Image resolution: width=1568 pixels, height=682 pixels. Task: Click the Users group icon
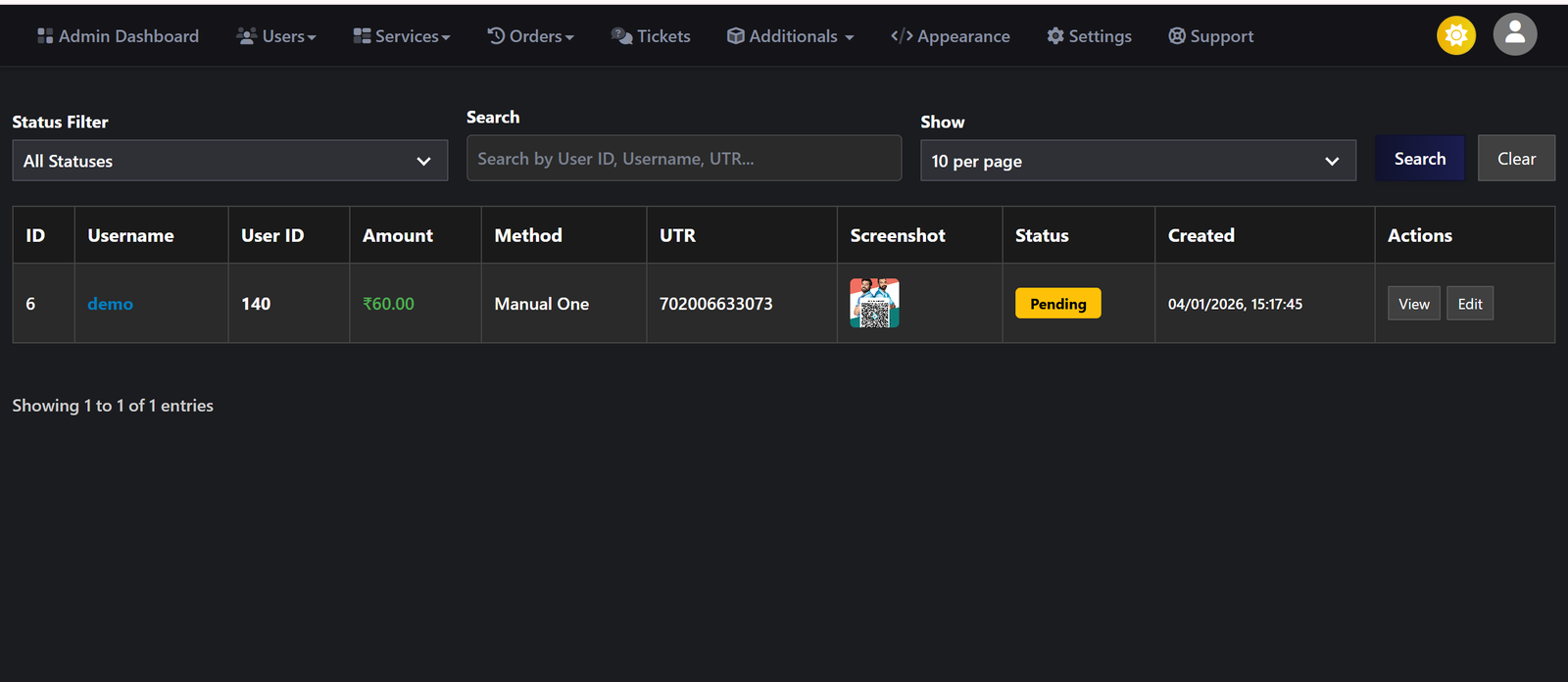pyautogui.click(x=246, y=36)
